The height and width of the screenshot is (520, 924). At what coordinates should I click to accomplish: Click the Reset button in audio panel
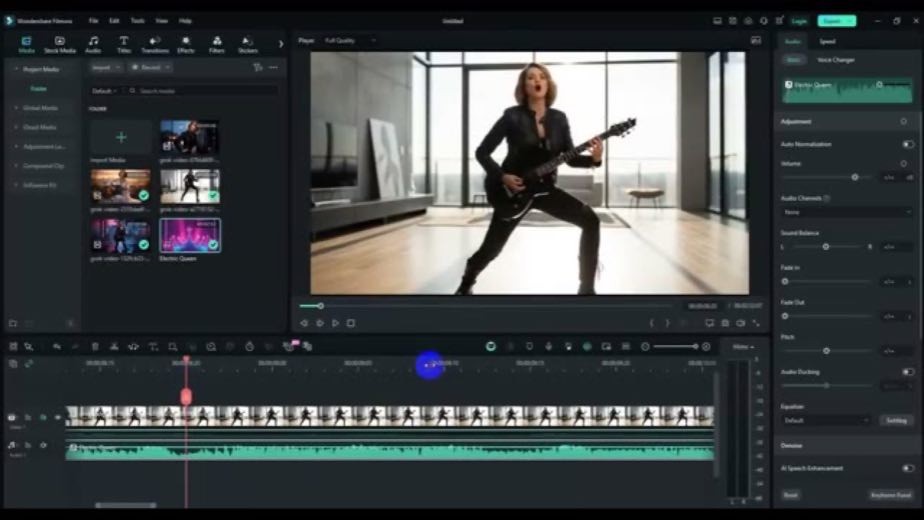coord(791,495)
